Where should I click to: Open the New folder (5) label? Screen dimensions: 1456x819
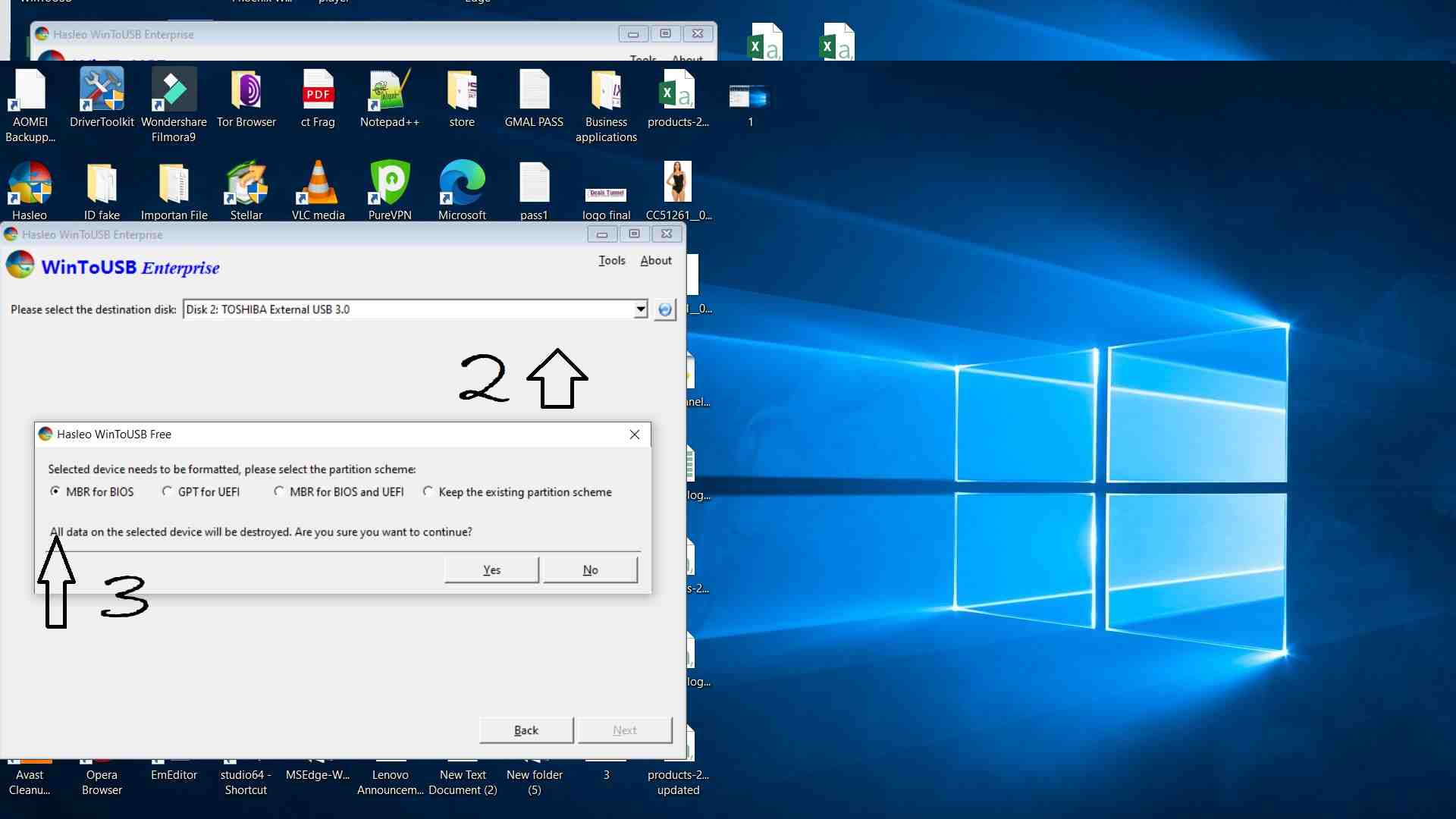tap(534, 782)
